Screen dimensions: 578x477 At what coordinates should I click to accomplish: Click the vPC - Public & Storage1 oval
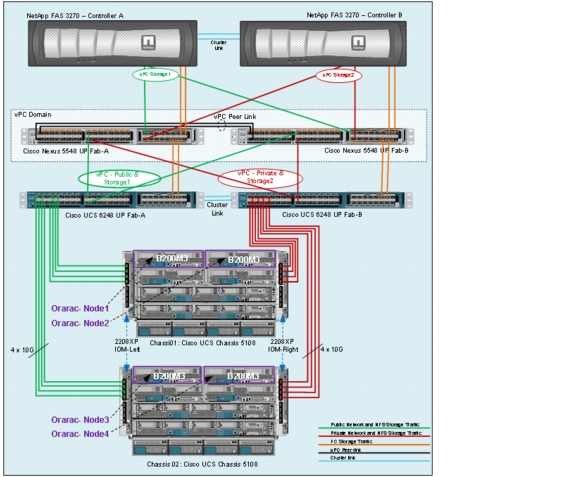119,178
